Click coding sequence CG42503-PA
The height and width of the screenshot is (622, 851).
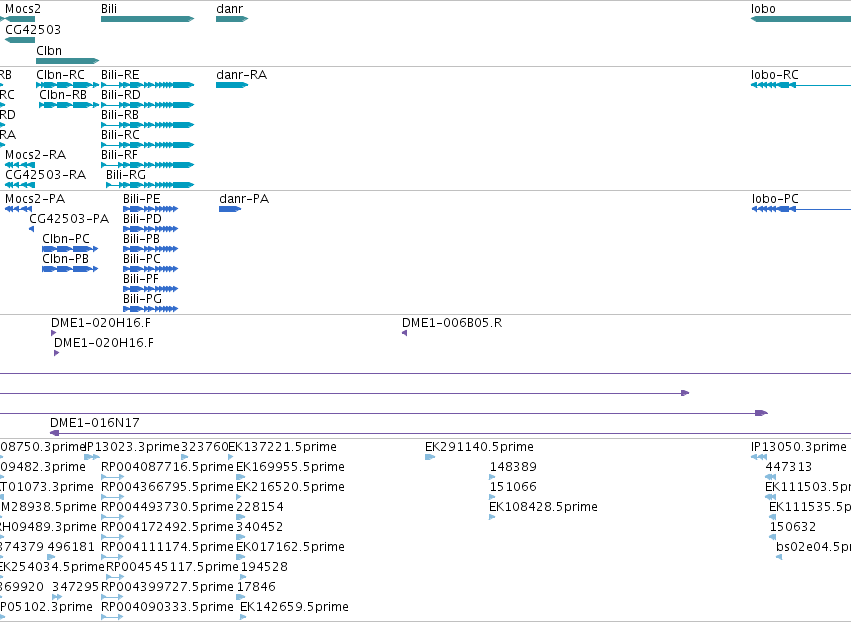pos(31,229)
